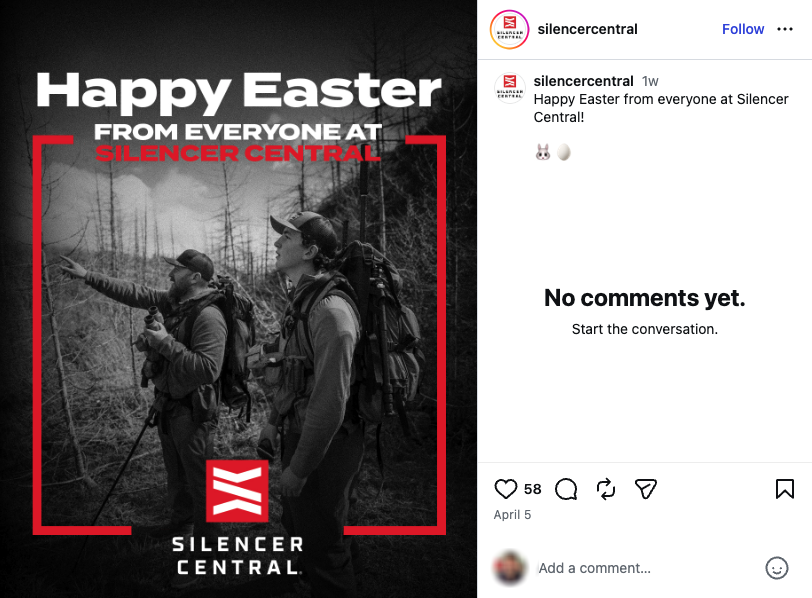Open silencercentral's story from the ringed header avatar

[509, 29]
